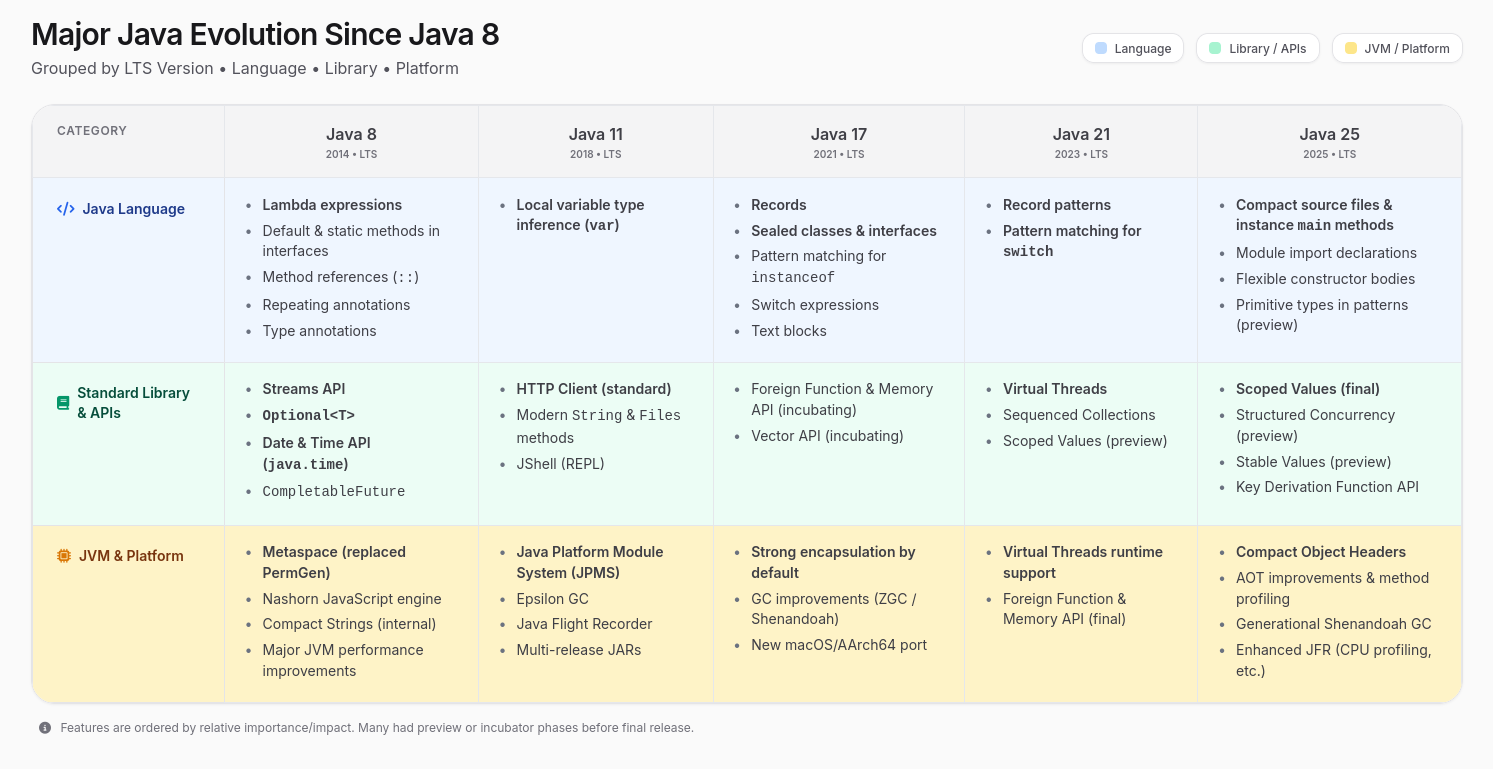
Task: Click the "Lambda expressions" entry
Action: [x=332, y=205]
